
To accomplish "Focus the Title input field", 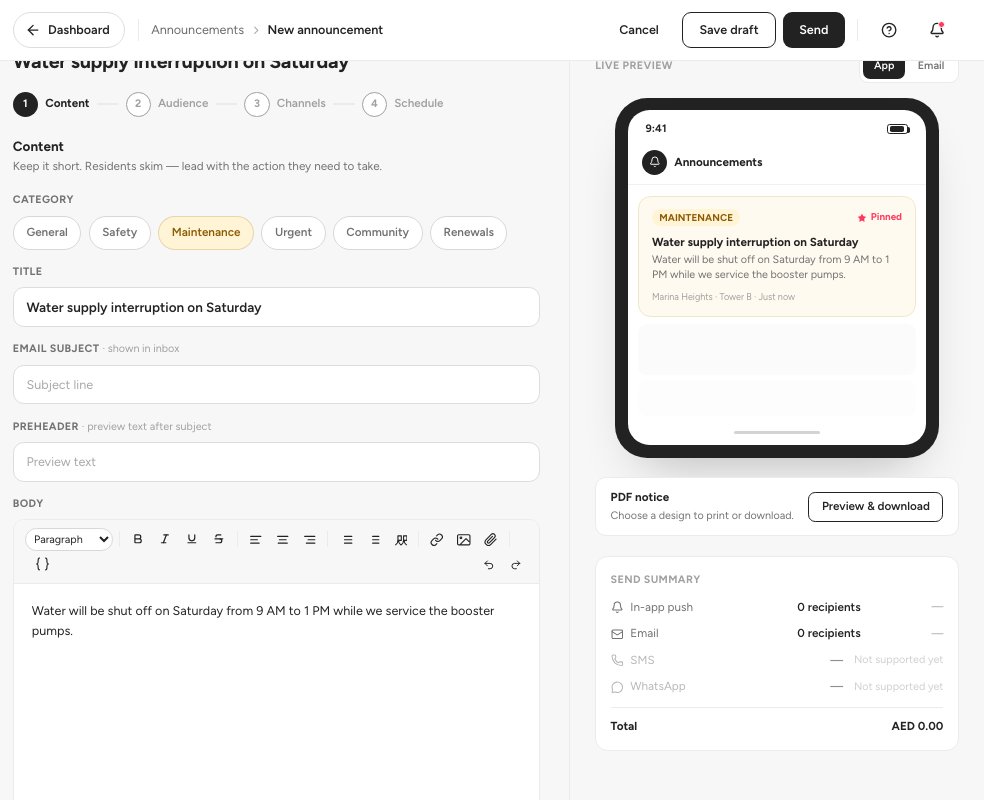I will (x=276, y=307).
